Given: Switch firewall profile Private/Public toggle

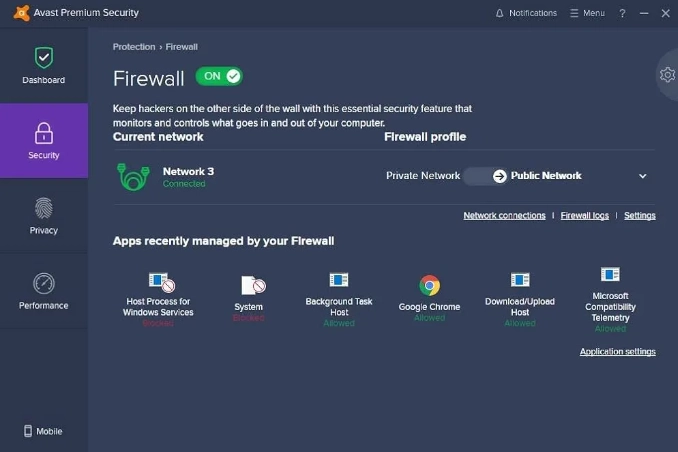Looking at the screenshot, I should [486, 176].
